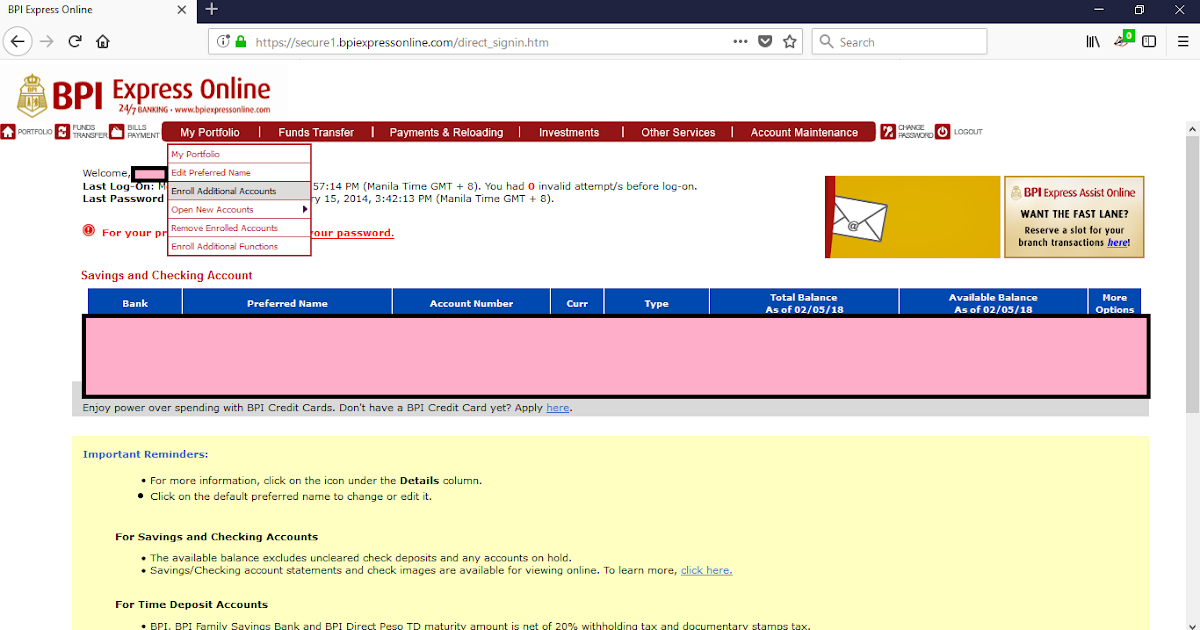
Task: Open the page actions ellipsis dropdown
Action: [x=740, y=41]
